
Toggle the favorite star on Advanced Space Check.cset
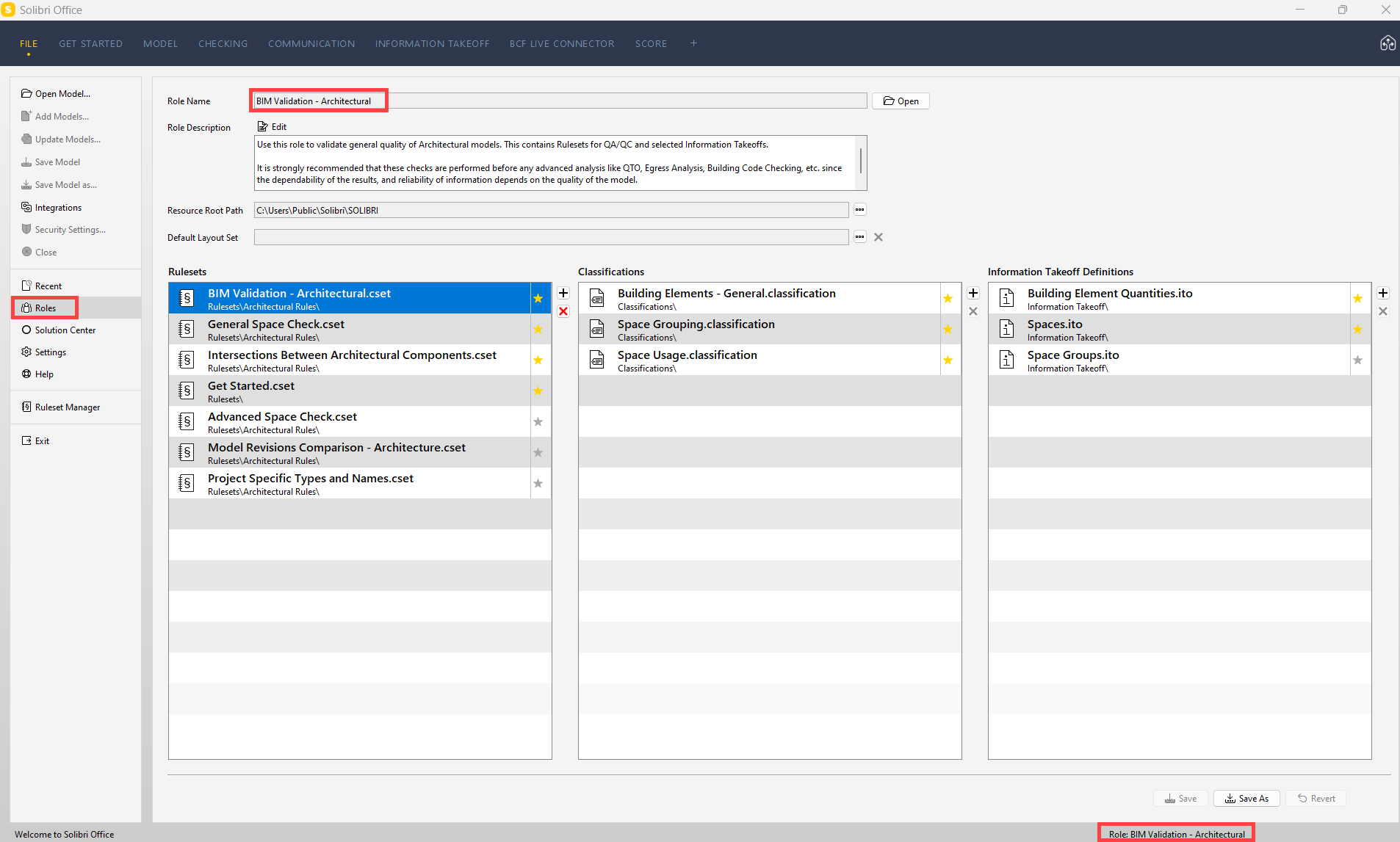coord(538,421)
